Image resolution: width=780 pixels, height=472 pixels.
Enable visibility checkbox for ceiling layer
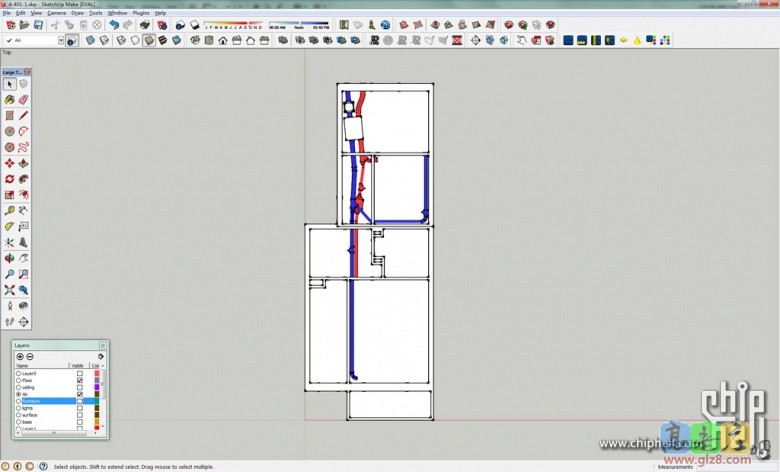point(80,387)
